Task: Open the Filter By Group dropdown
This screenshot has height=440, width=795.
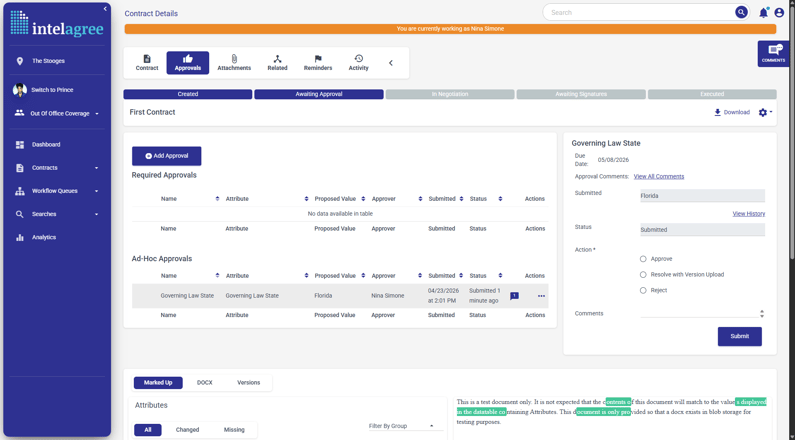Action: 402,426
